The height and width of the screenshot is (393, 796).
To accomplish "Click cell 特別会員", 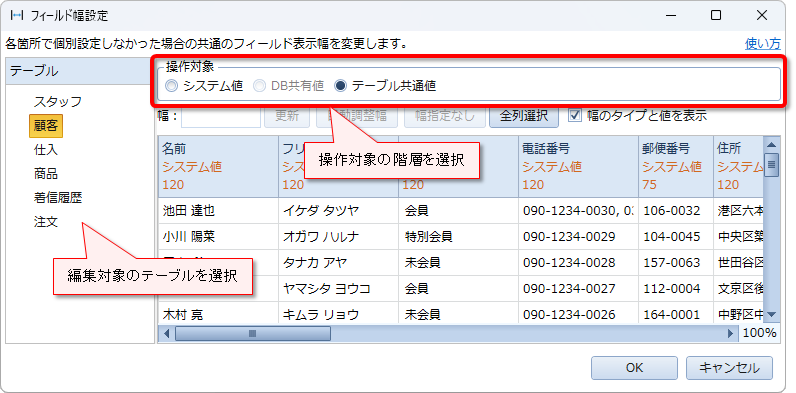I will tap(458, 237).
